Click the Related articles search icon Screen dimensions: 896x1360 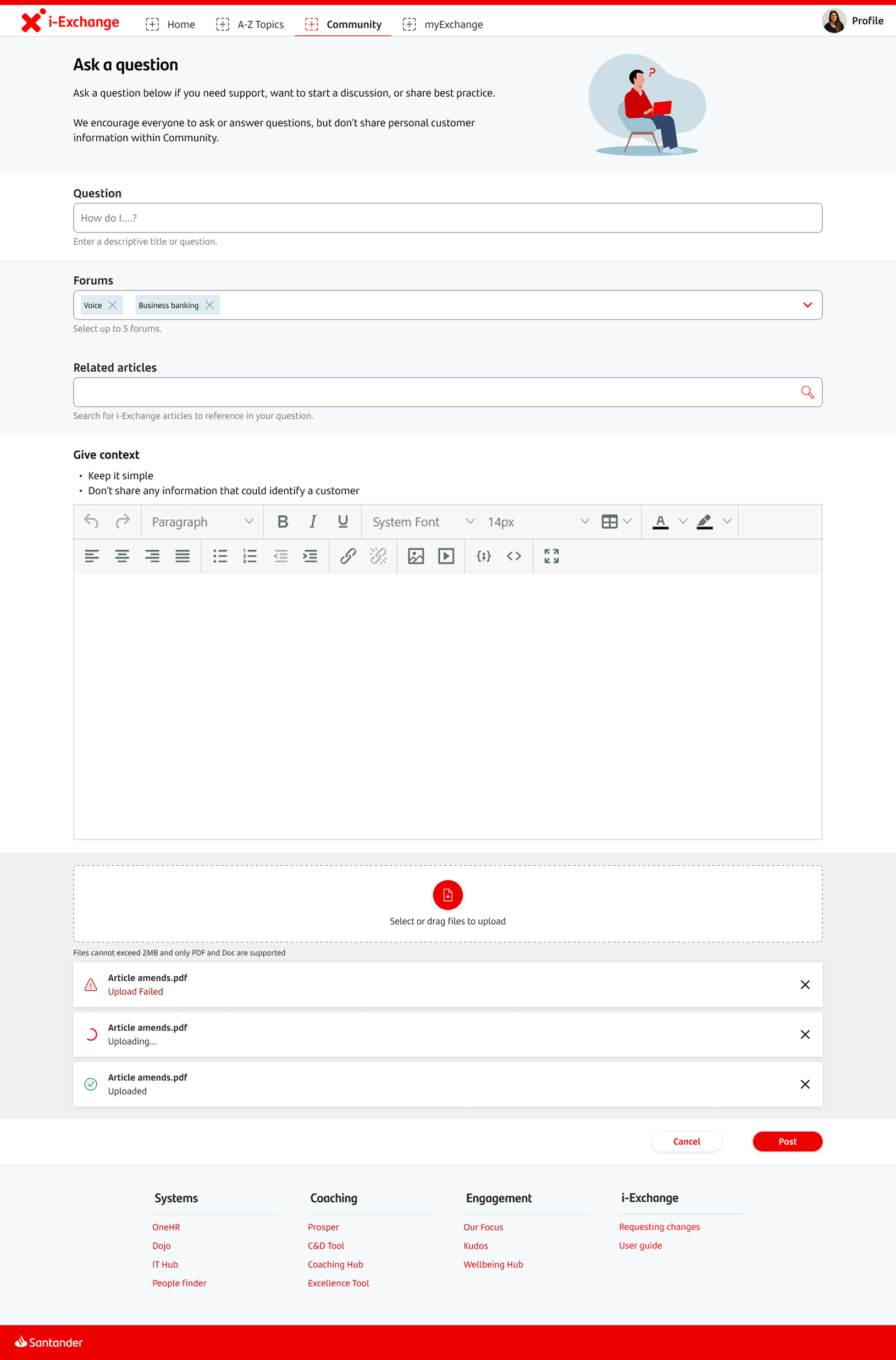807,392
